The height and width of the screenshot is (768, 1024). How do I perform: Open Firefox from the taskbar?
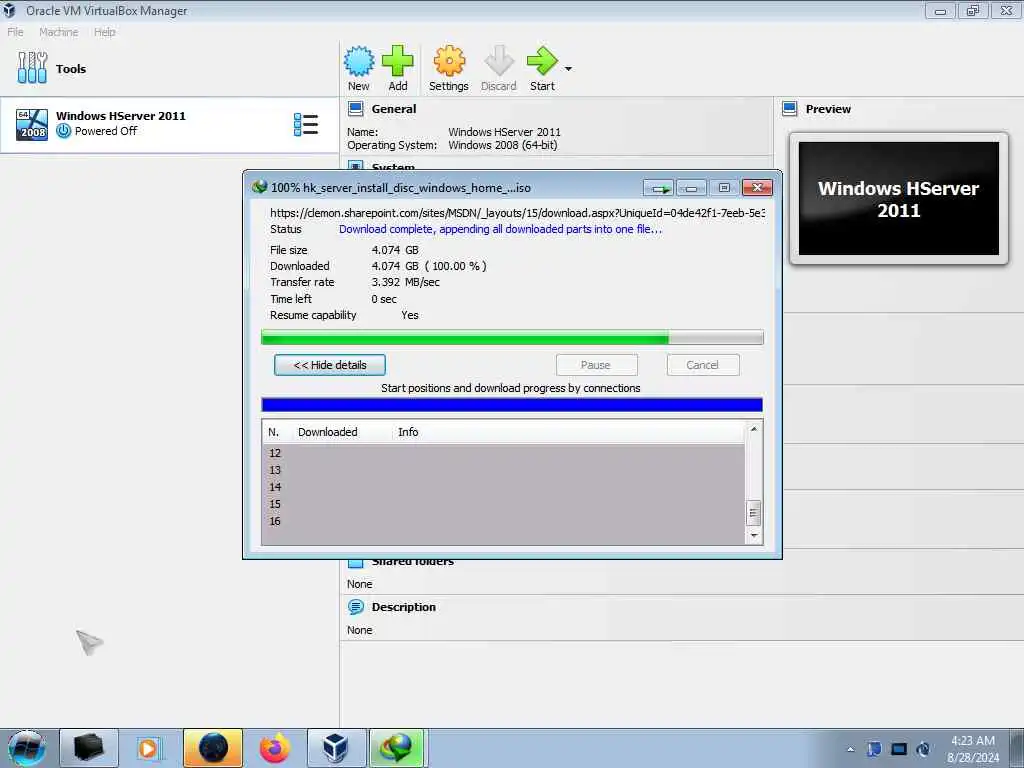click(x=275, y=748)
